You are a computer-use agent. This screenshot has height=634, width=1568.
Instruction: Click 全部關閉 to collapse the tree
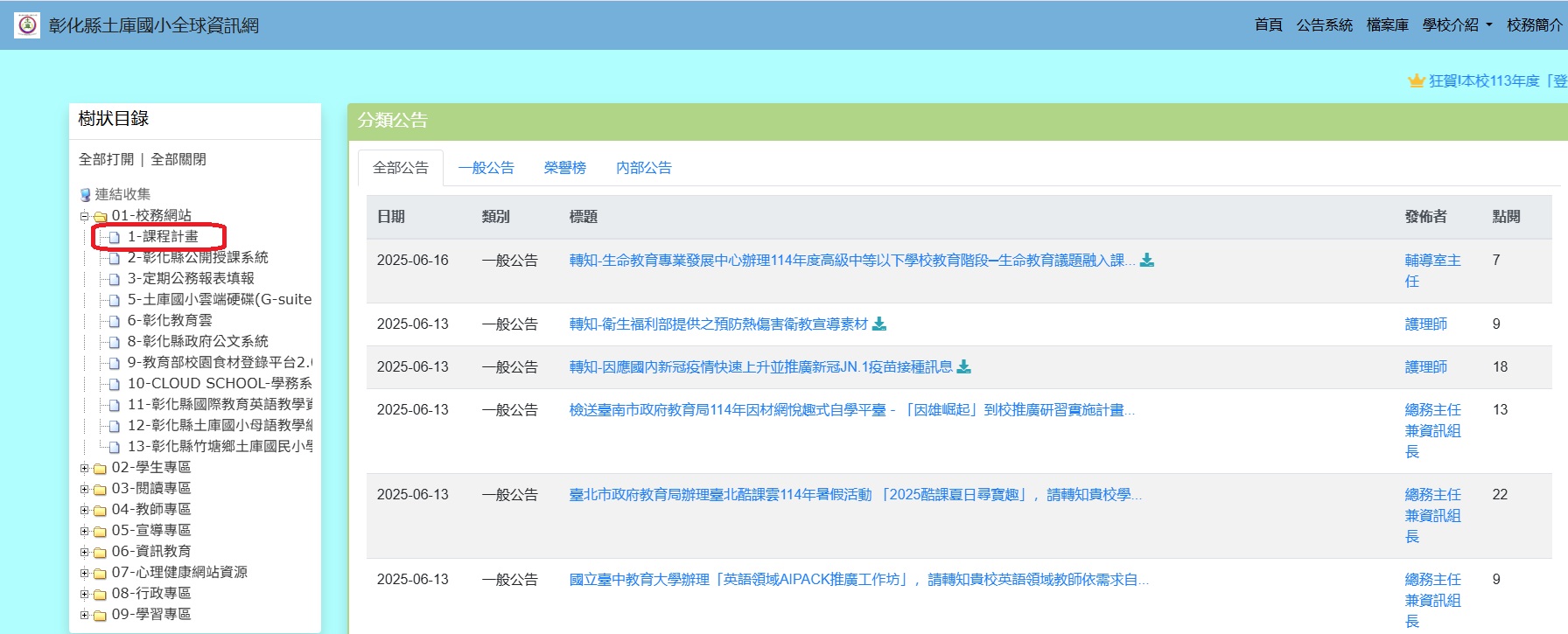click(178, 159)
